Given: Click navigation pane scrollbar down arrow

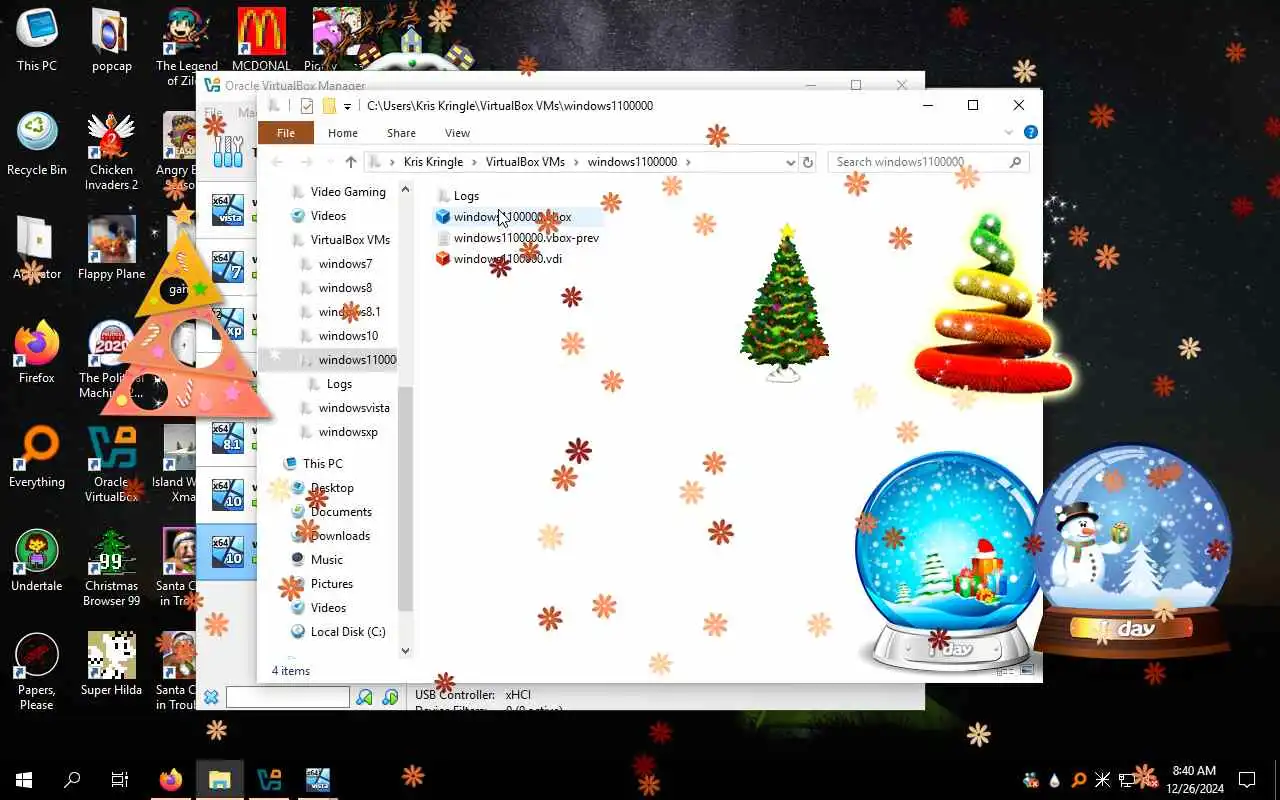Looking at the screenshot, I should click(405, 651).
